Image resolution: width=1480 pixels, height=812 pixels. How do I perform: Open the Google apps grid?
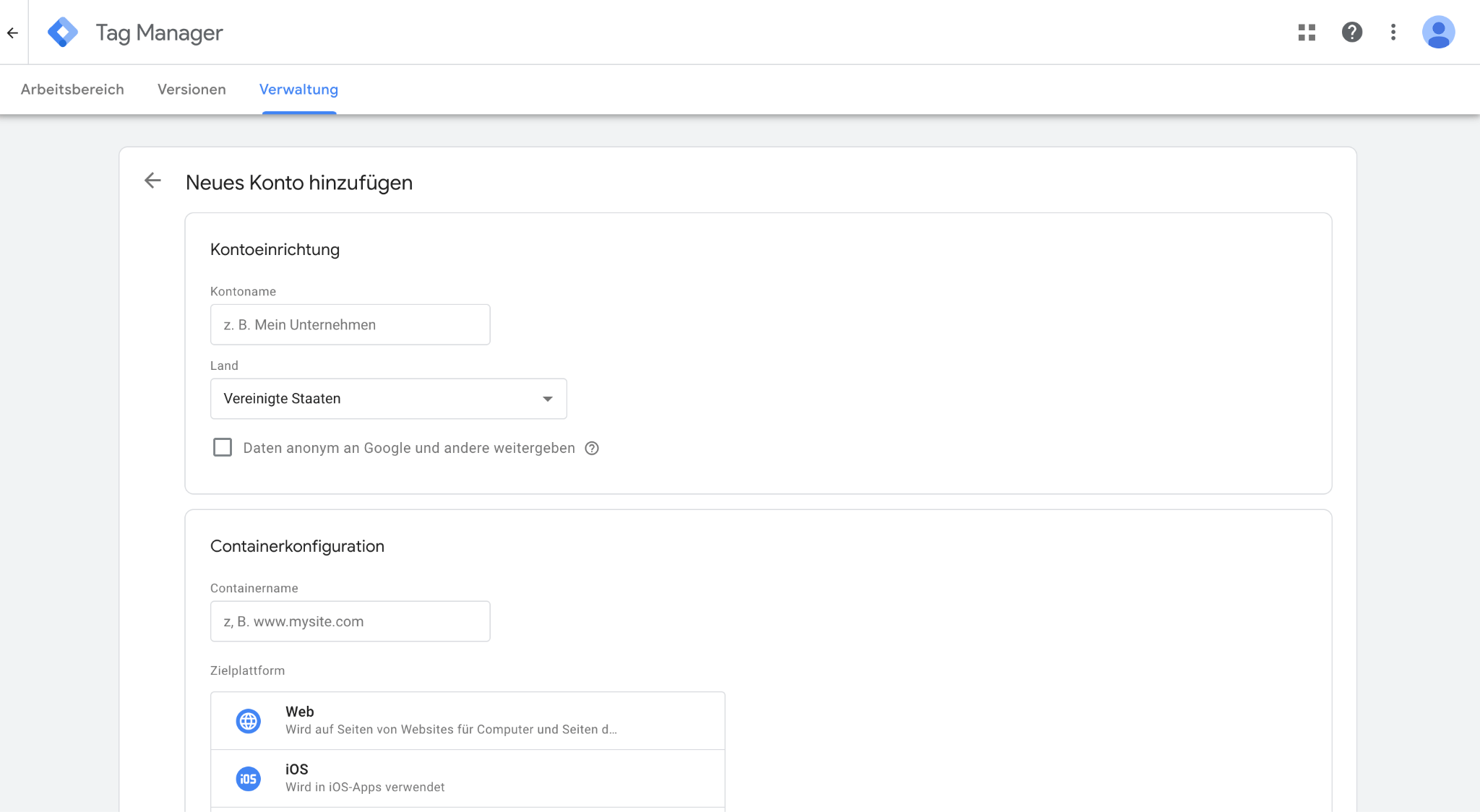click(1307, 32)
